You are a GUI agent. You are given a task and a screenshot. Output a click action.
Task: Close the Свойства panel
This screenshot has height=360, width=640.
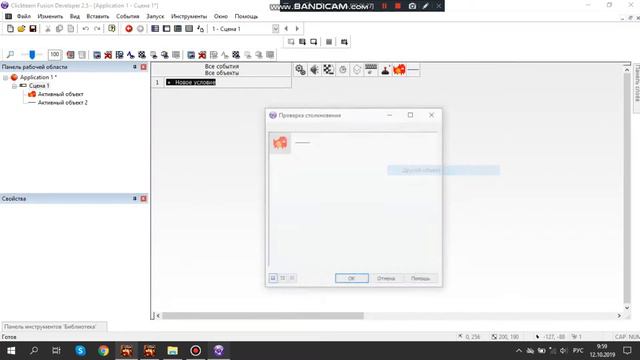click(144, 198)
